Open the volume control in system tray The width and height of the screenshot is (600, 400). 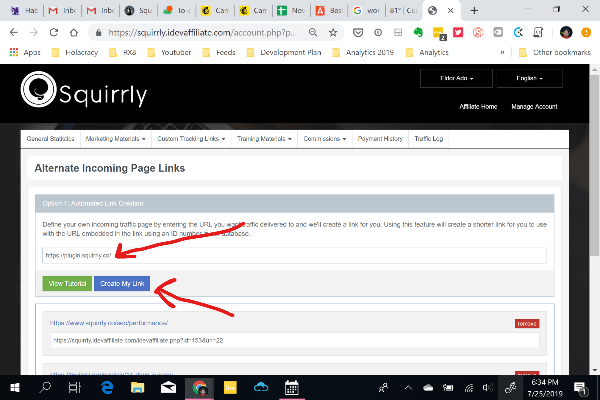(x=488, y=388)
